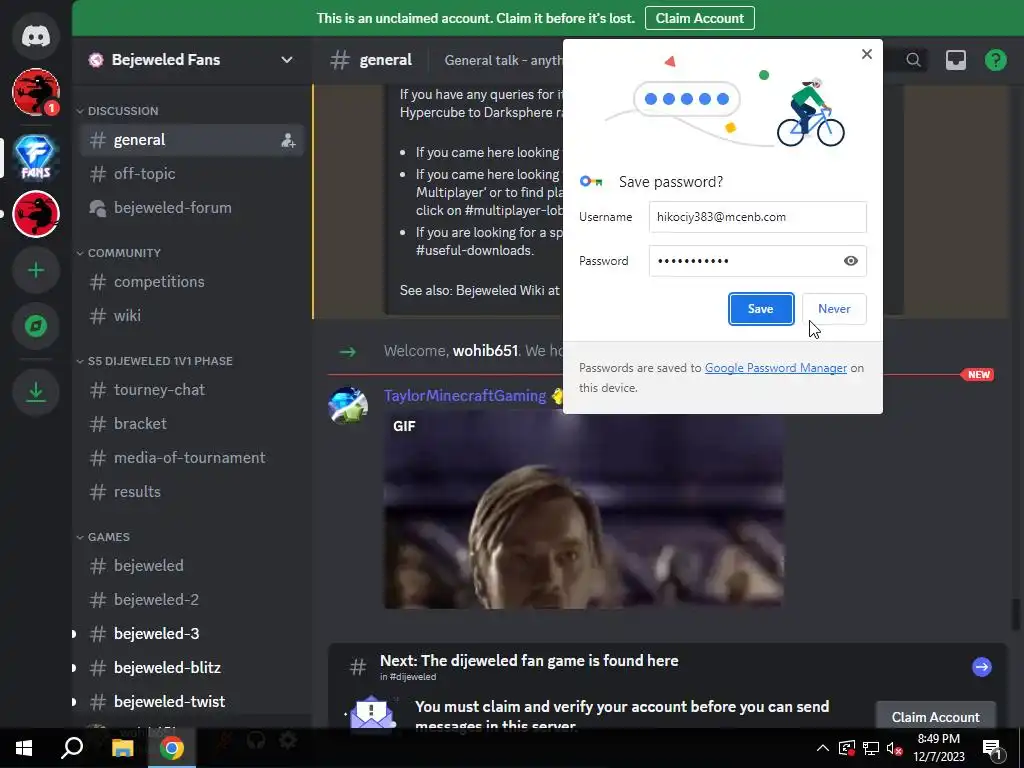Click the Obi-Wan GIF thumbnail
The height and width of the screenshot is (768, 1024).
(x=584, y=511)
